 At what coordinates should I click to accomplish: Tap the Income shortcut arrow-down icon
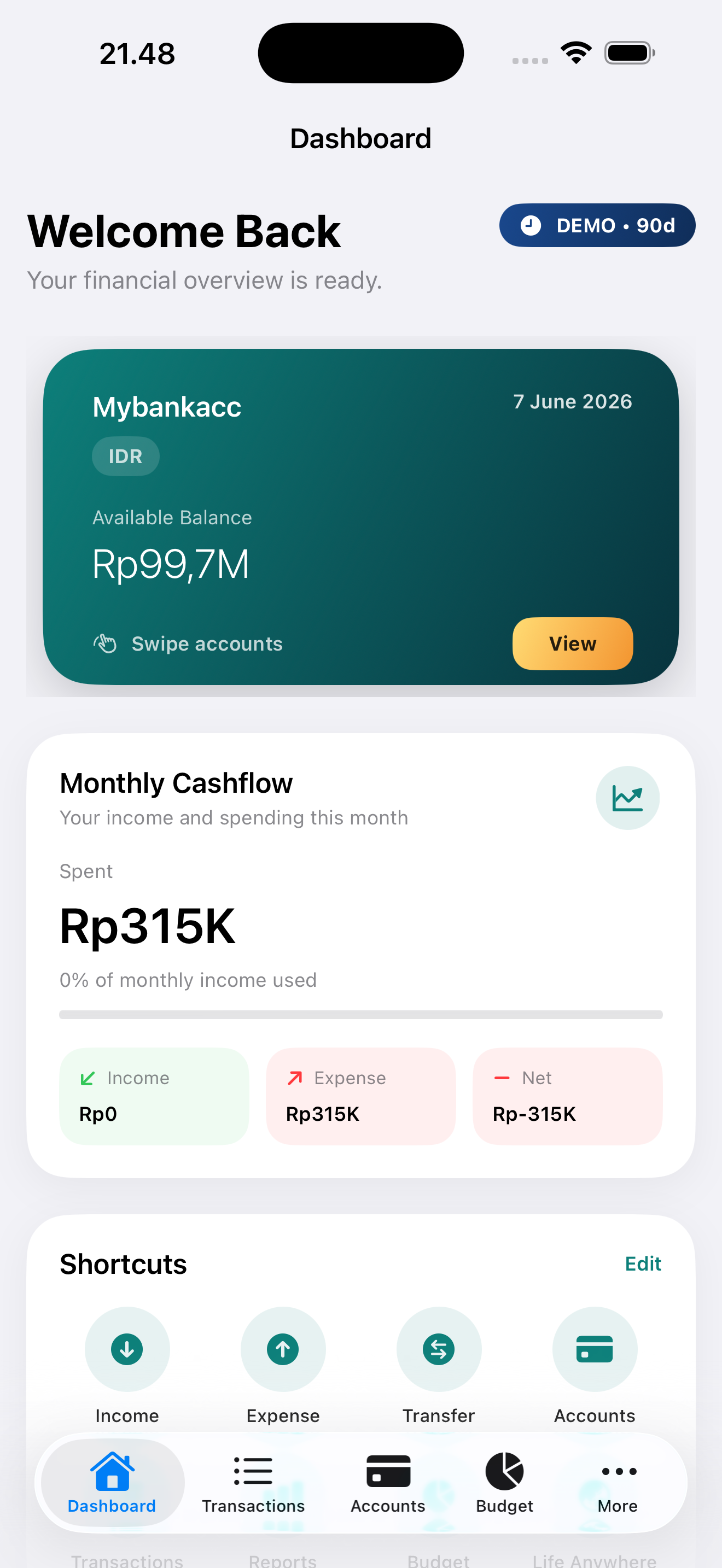[x=127, y=1349]
